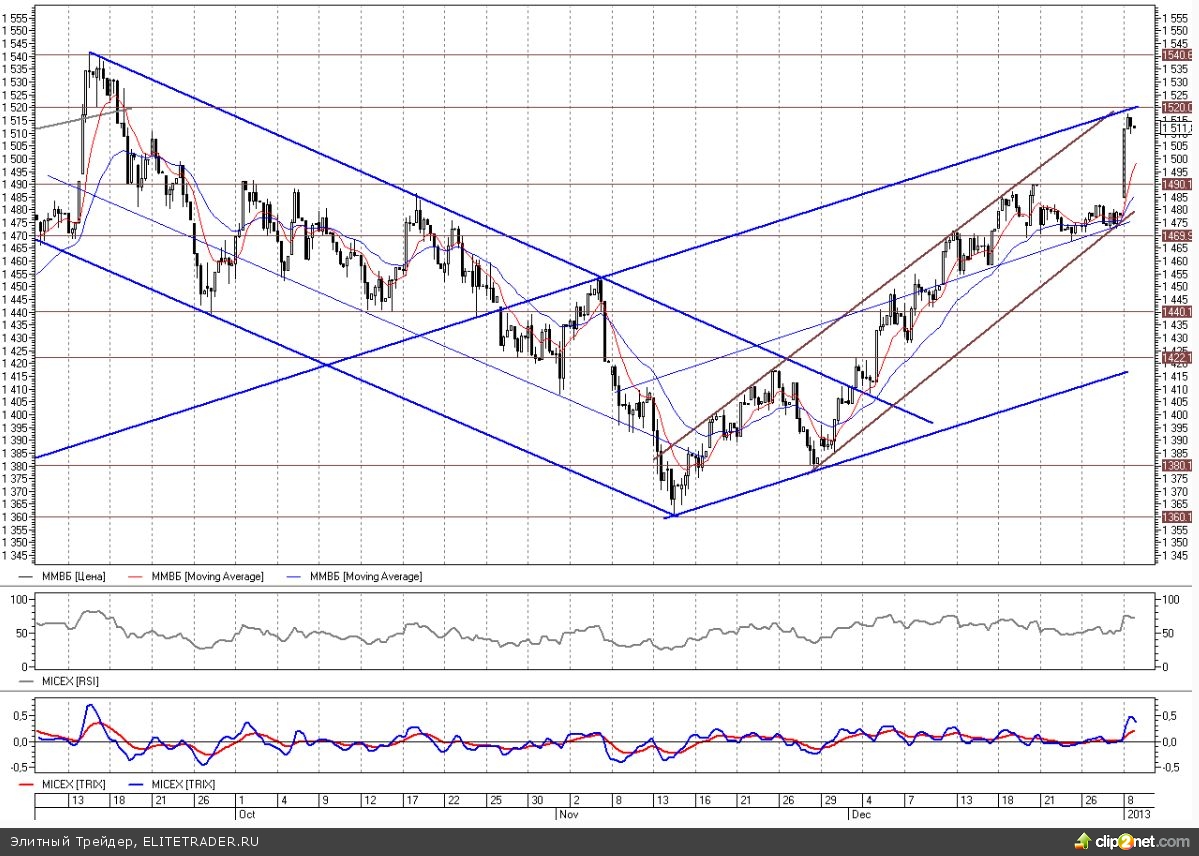Click the Dec month marker on timeline

860,814
